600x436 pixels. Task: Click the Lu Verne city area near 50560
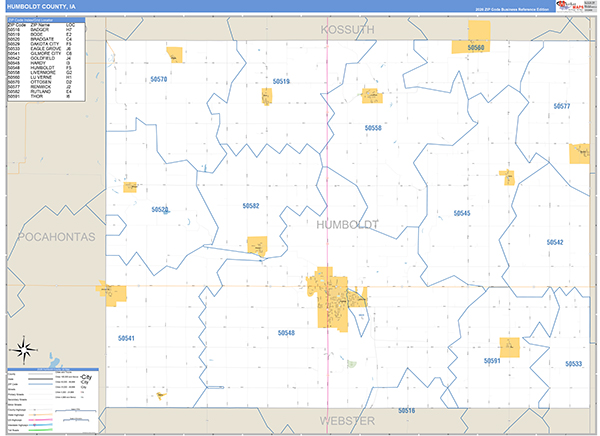click(476, 37)
